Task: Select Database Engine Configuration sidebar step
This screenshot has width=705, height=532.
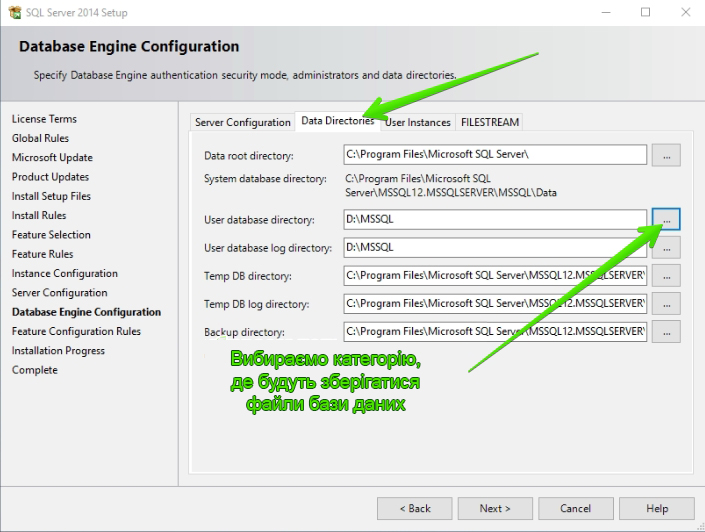Action: tap(86, 312)
